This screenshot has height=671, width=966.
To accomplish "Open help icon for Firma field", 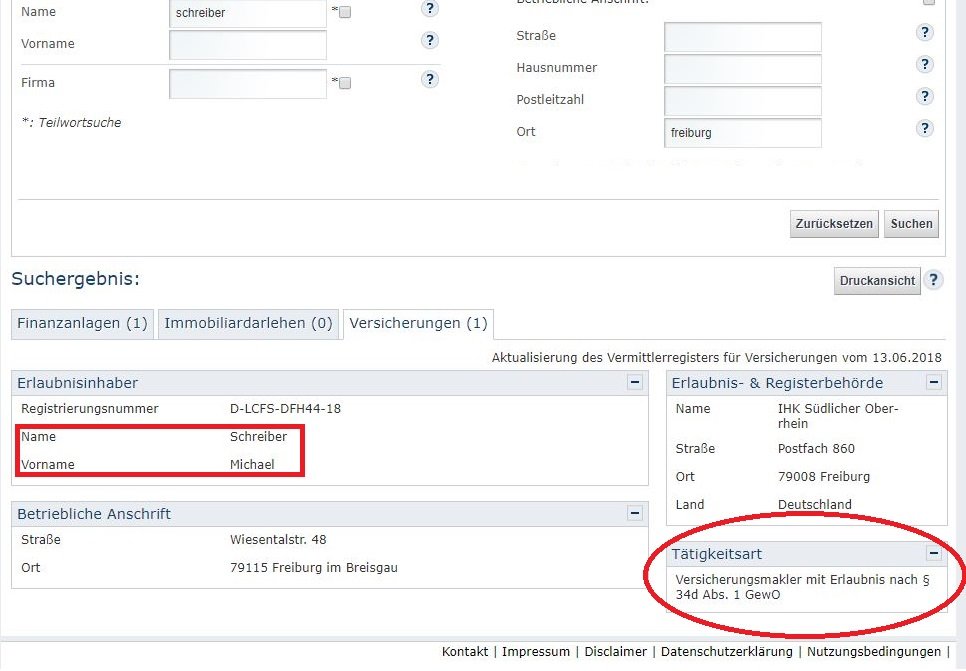I will [x=430, y=80].
